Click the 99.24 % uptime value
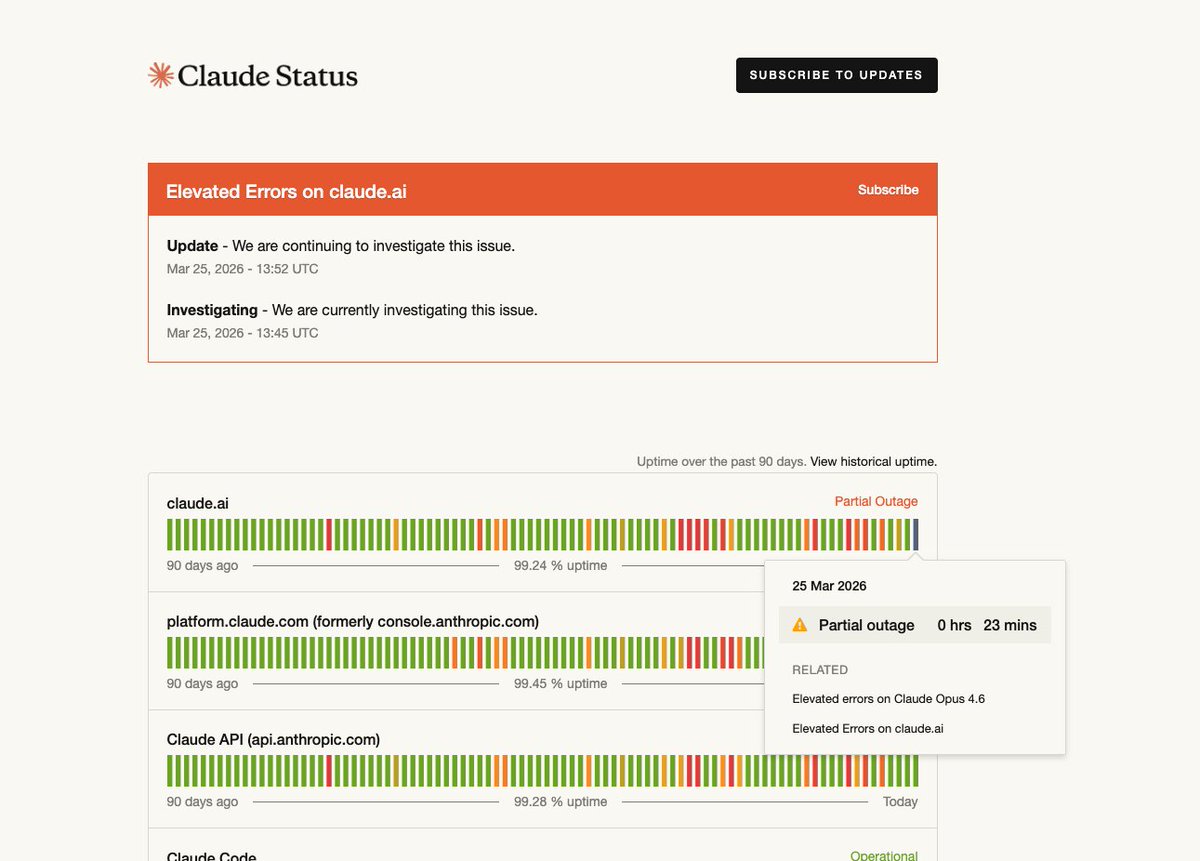Viewport: 1200px width, 861px height. 560,566
